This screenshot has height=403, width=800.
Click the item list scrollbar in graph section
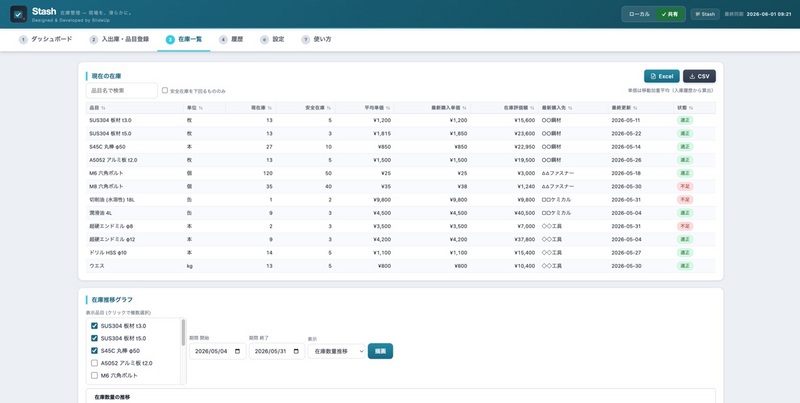click(183, 333)
